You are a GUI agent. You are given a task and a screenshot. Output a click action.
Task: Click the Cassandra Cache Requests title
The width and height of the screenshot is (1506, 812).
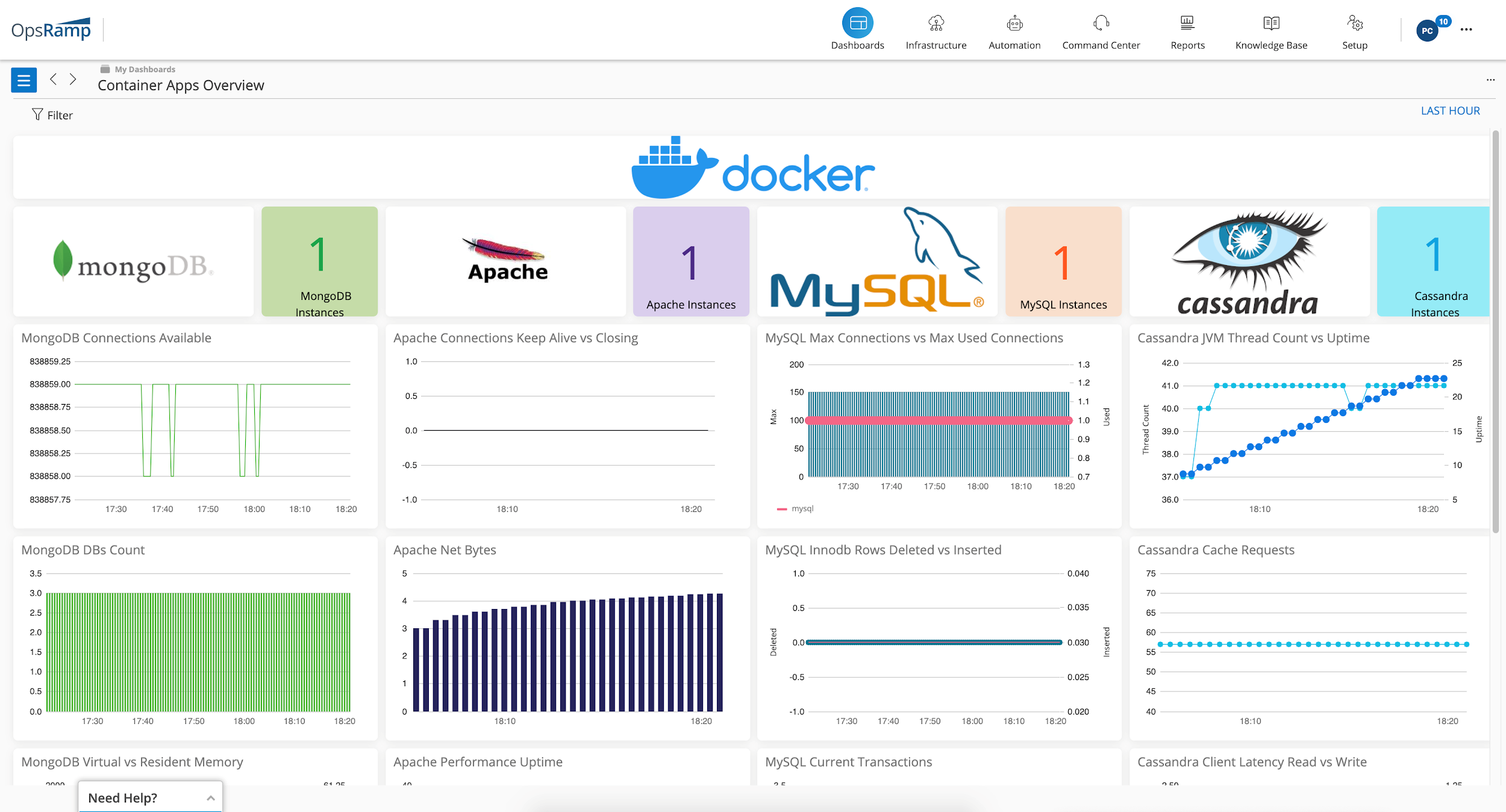(1216, 550)
